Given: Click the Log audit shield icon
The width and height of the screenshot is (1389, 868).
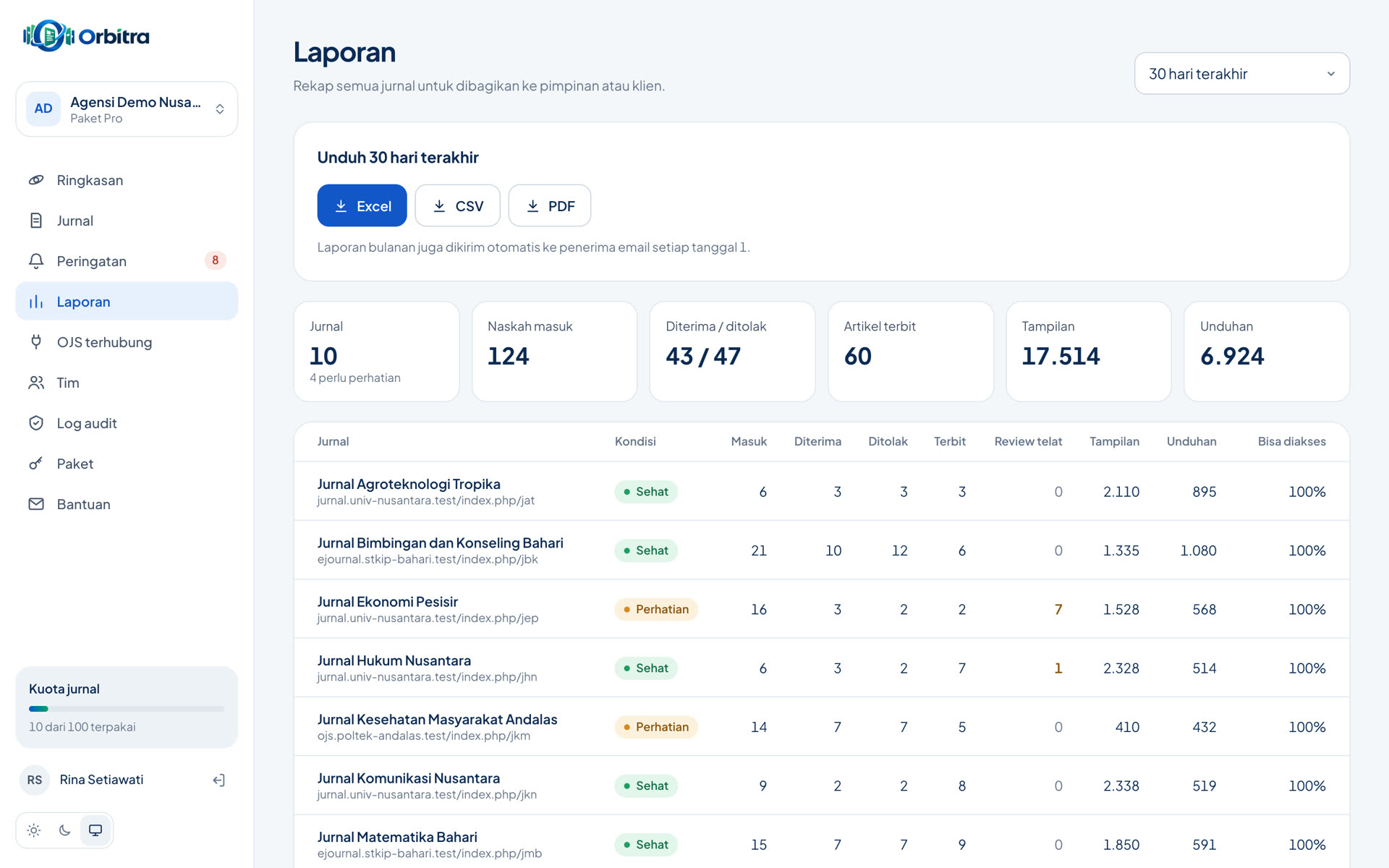Looking at the screenshot, I should point(36,423).
